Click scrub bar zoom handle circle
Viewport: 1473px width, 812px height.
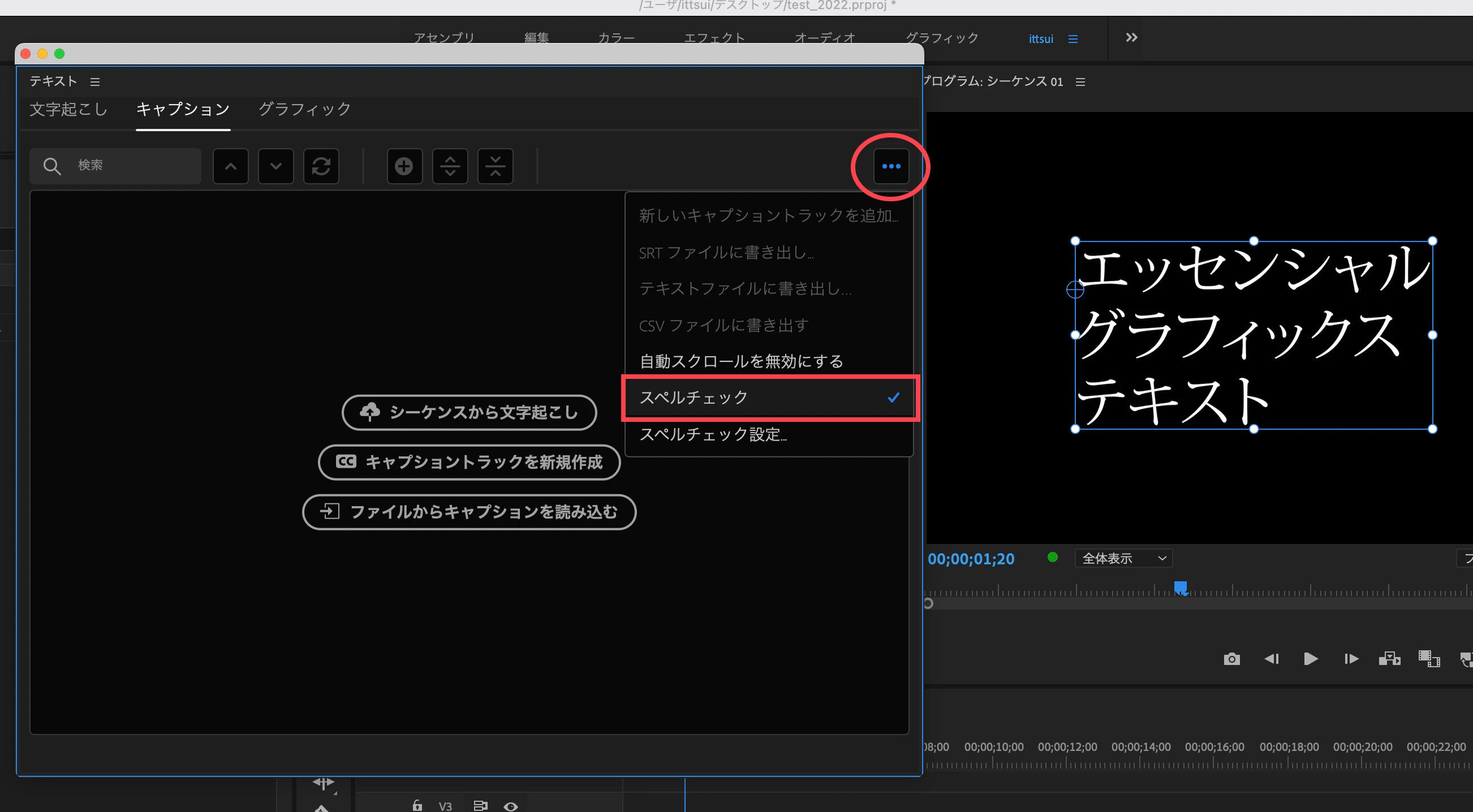click(x=928, y=603)
